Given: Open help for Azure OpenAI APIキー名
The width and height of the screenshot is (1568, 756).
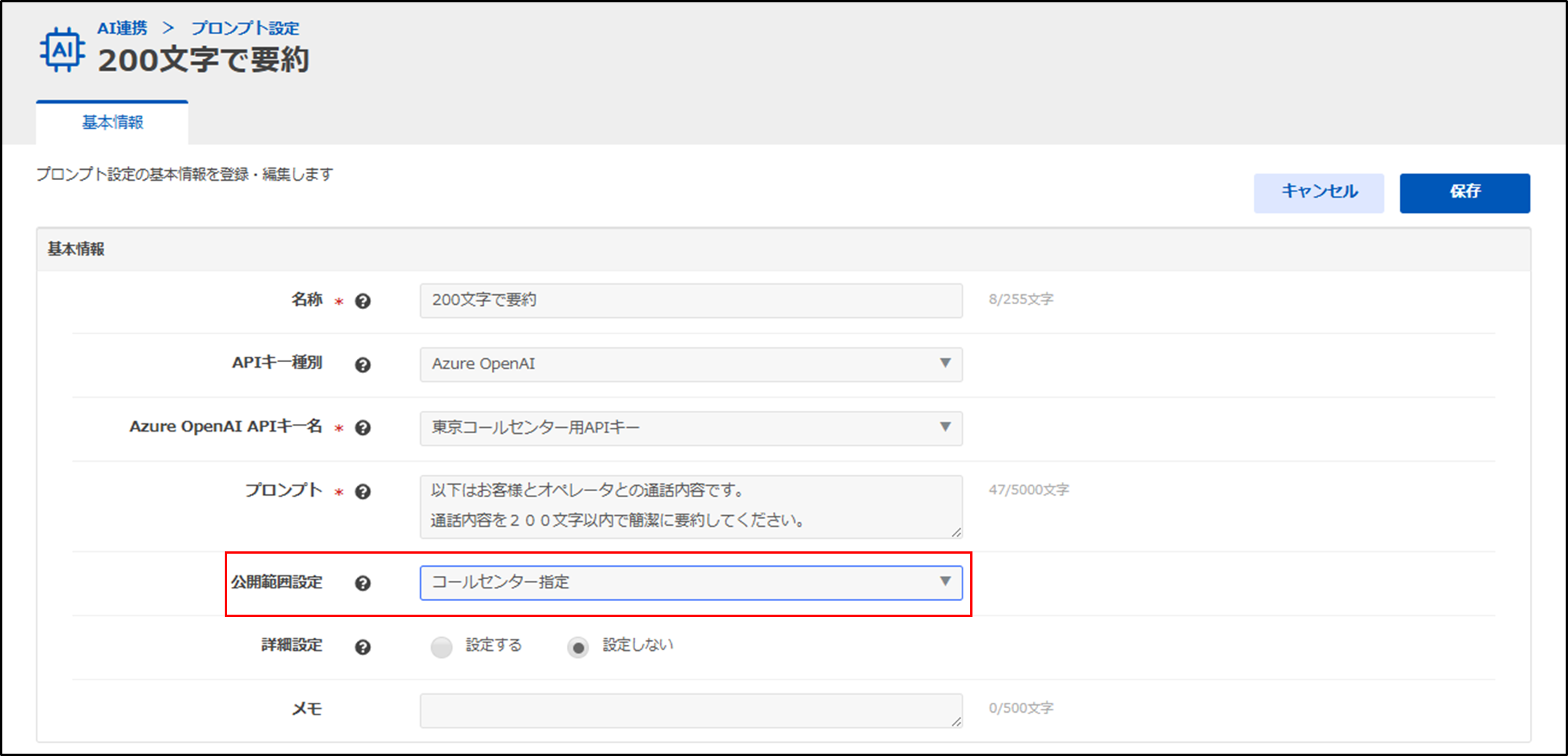Looking at the screenshot, I should click(362, 428).
